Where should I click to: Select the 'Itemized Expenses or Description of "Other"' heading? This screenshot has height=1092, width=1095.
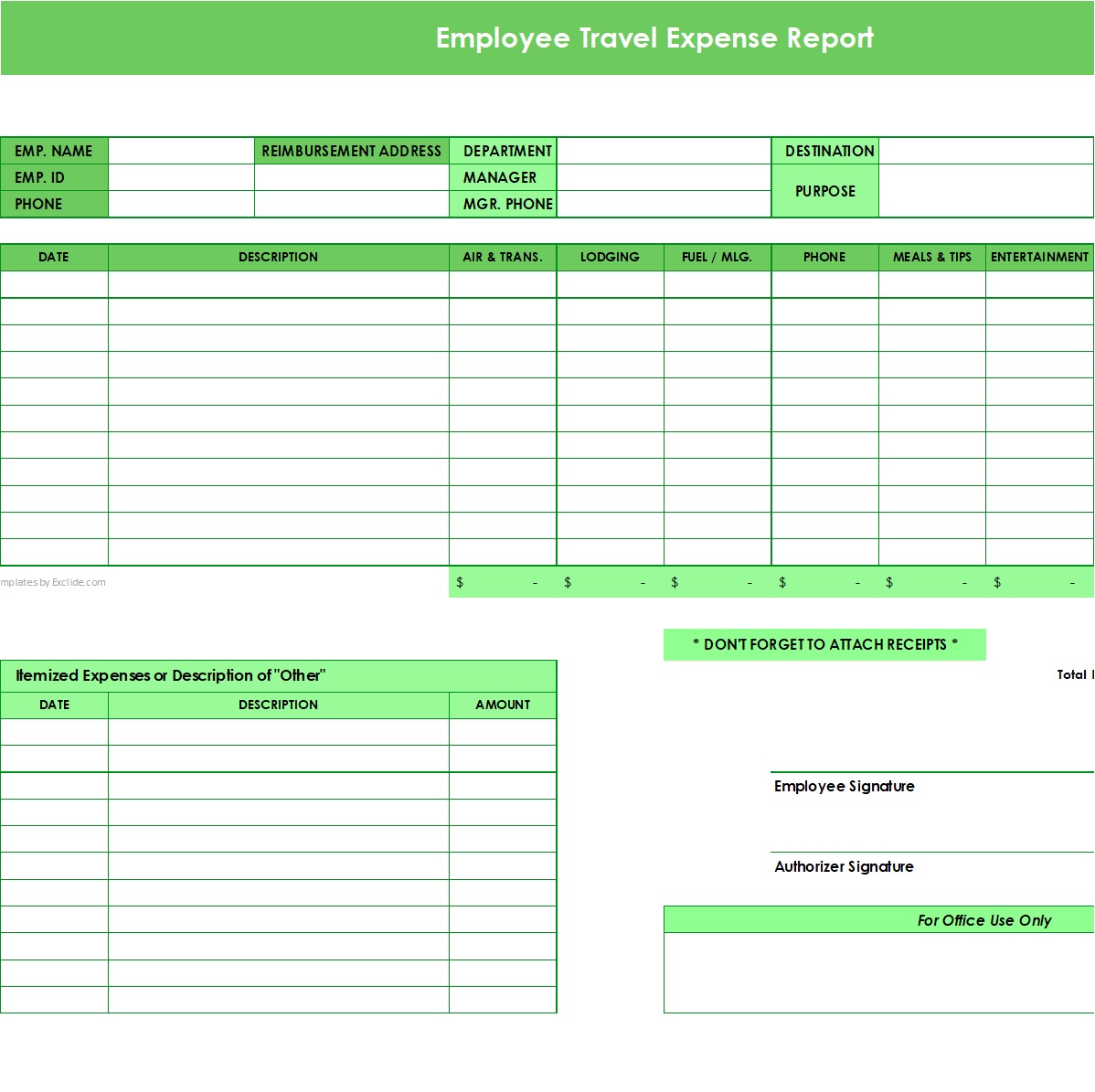[170, 675]
